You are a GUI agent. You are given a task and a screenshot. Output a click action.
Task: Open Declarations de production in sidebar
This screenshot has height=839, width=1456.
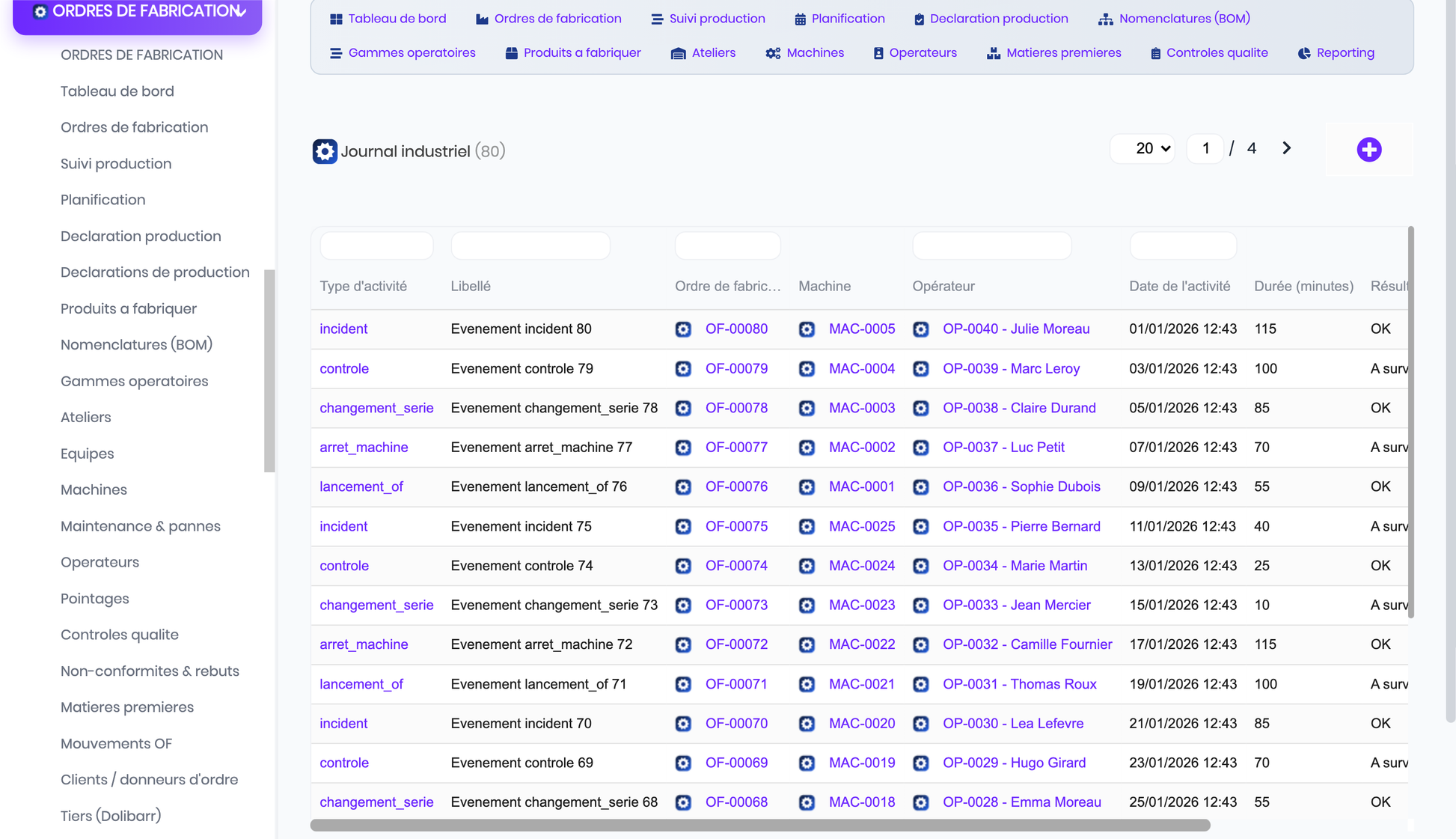coord(155,272)
